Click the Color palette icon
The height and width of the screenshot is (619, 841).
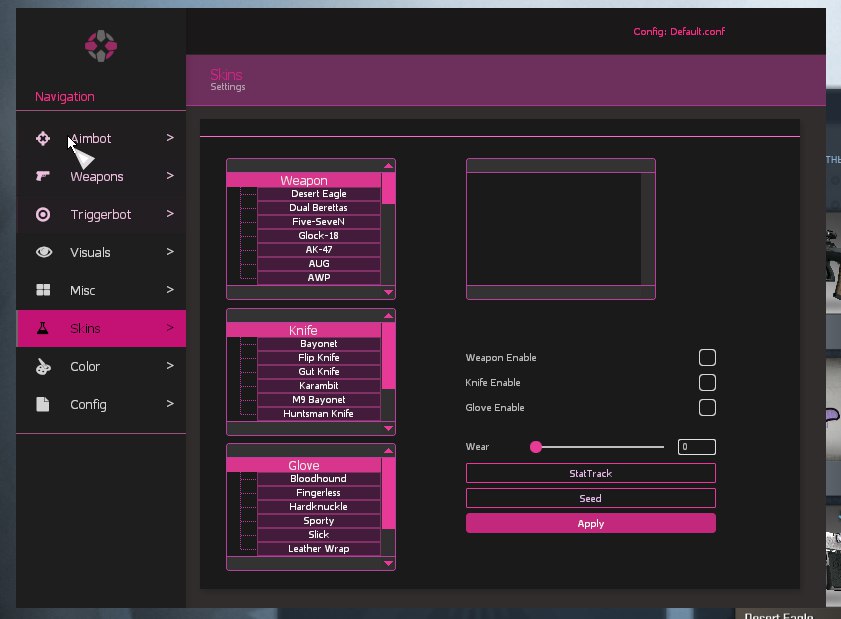[43, 366]
